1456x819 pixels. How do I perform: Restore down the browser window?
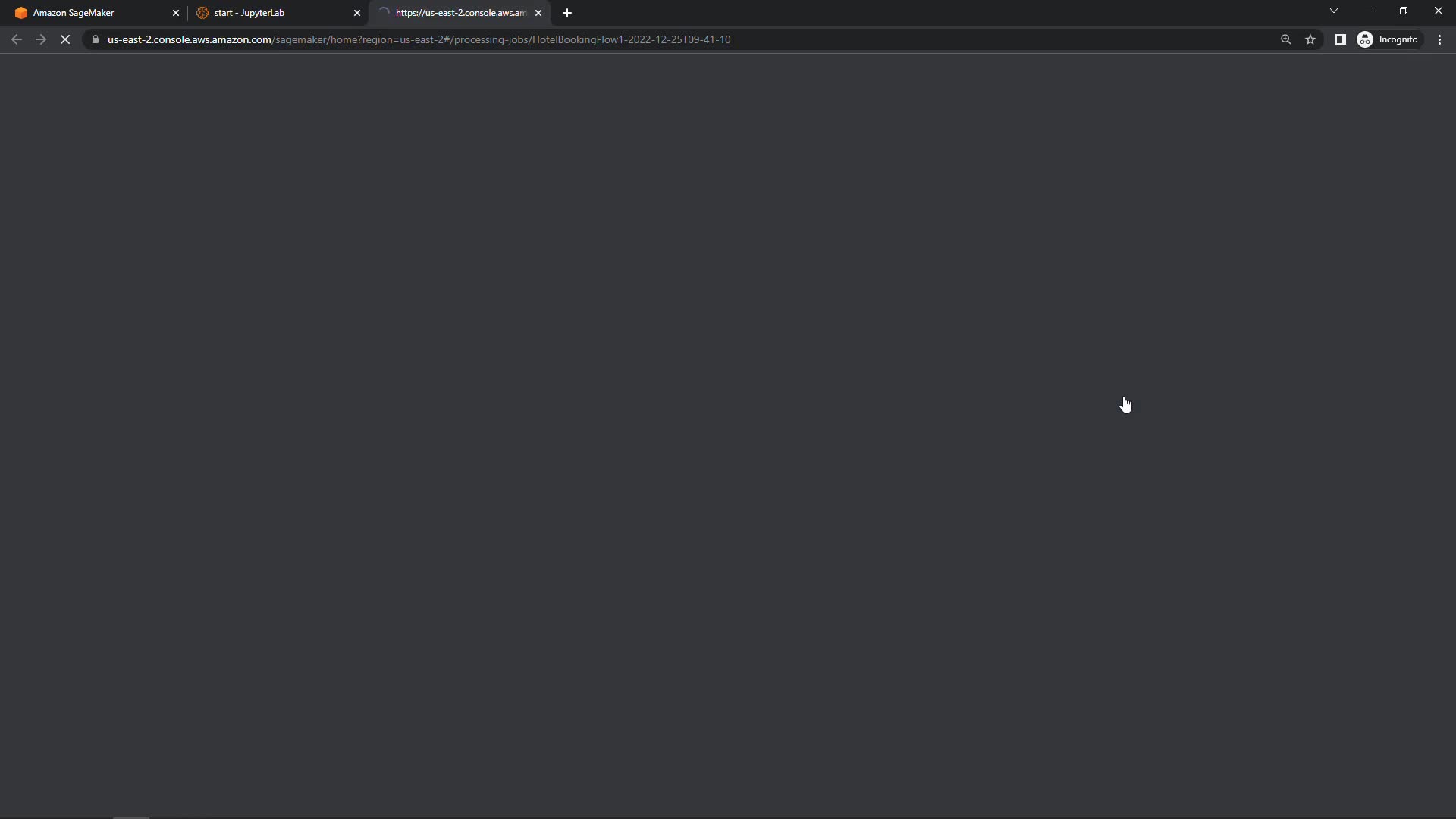(1404, 11)
